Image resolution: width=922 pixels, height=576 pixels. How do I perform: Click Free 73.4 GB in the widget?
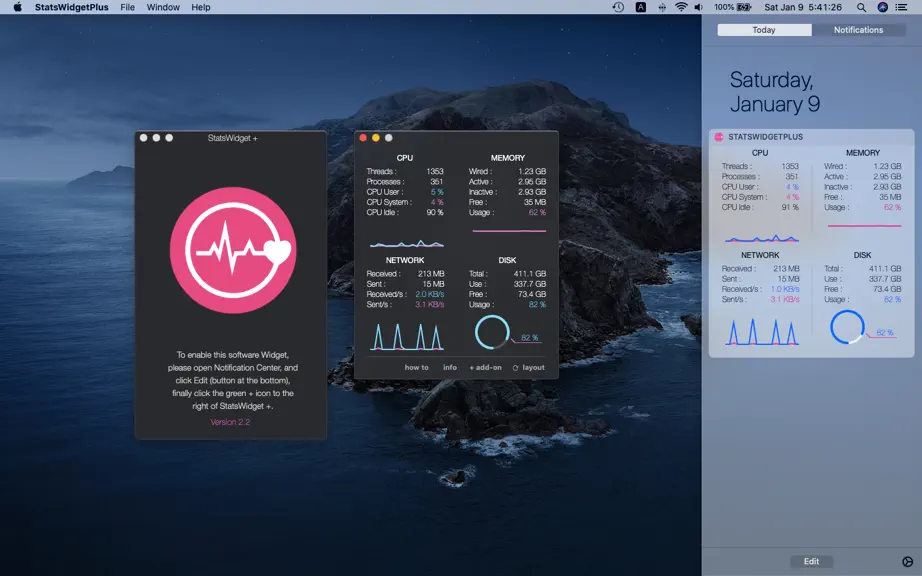point(887,289)
